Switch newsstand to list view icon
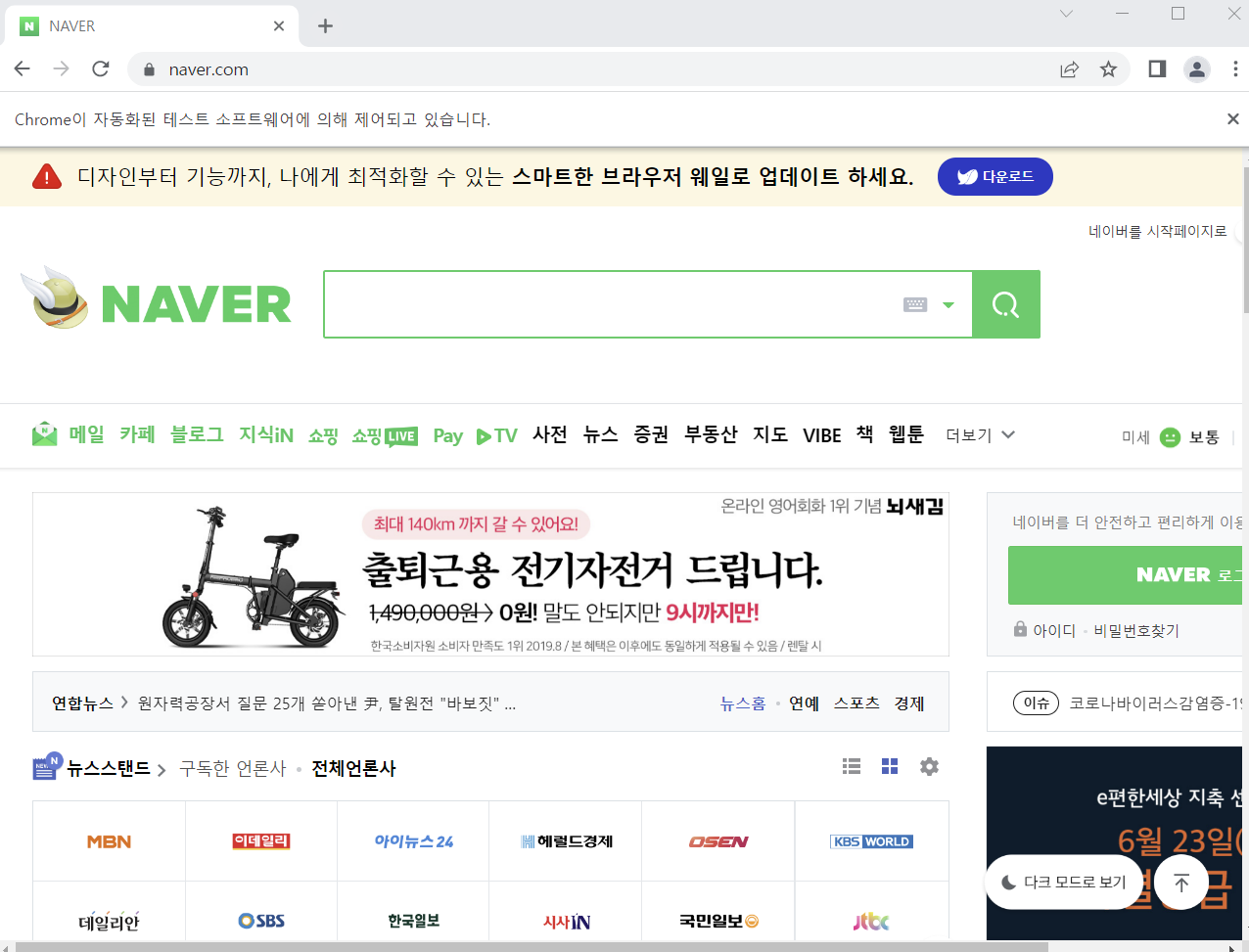This screenshot has height=952, width=1249. 852,766
